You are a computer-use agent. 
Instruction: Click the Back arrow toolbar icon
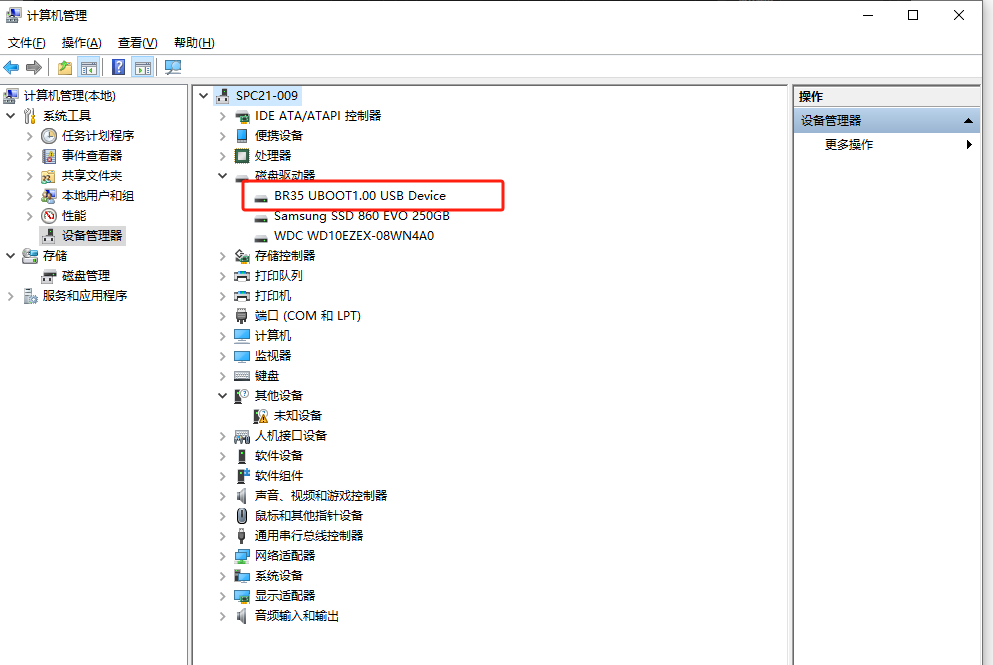pos(11,67)
